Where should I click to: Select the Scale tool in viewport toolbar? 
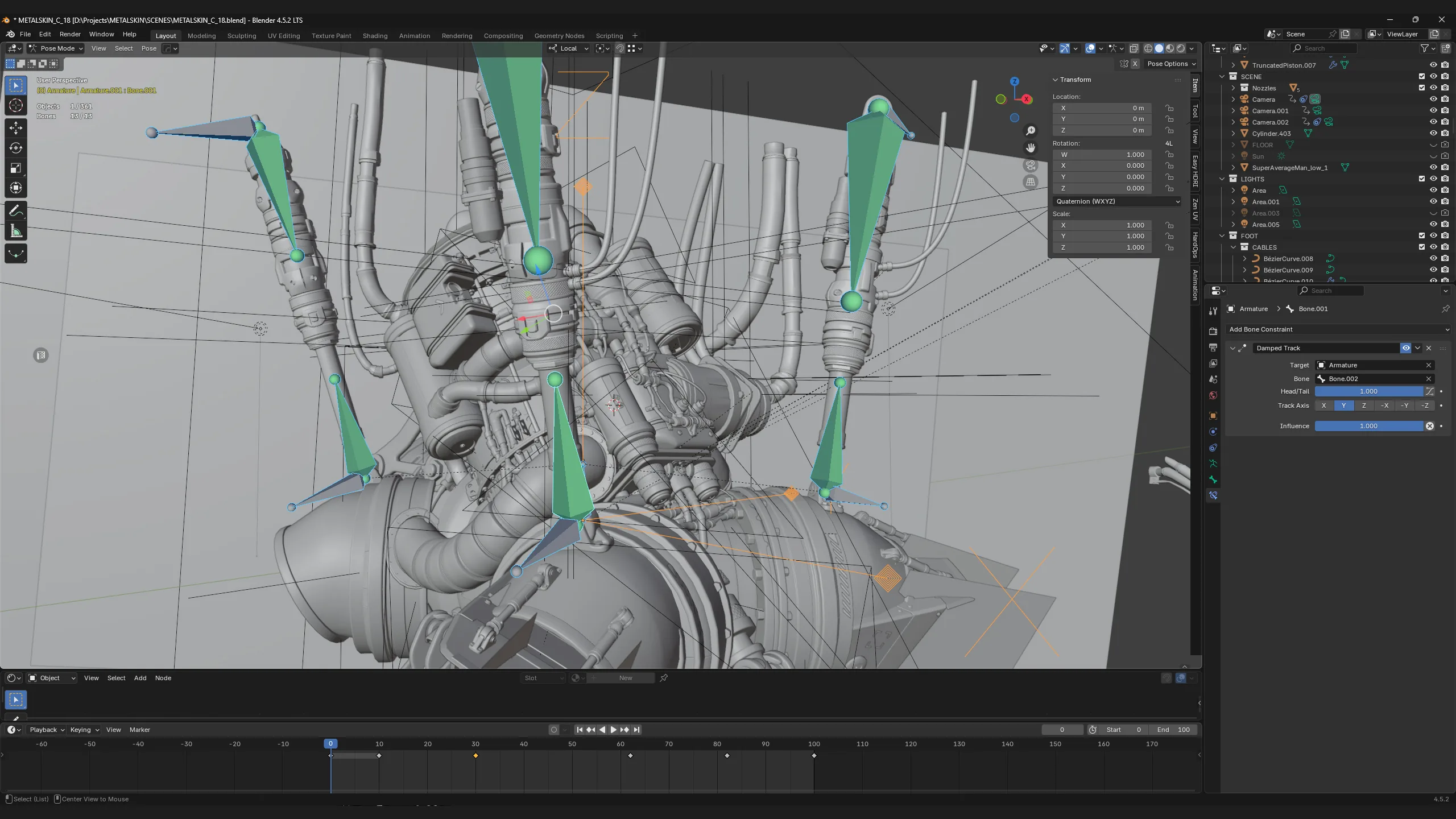16,168
